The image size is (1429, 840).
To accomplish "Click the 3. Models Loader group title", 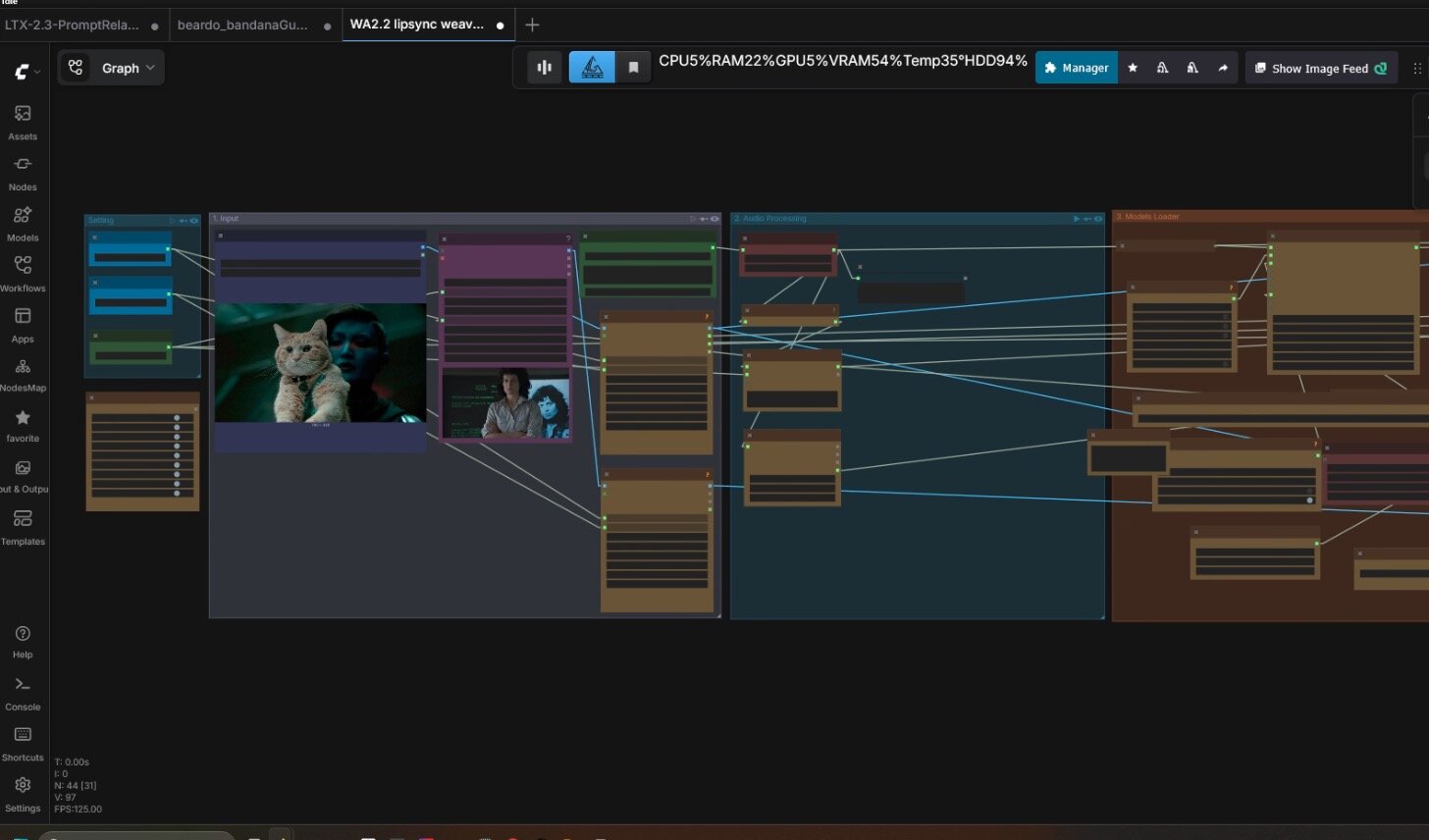I will (1147, 217).
